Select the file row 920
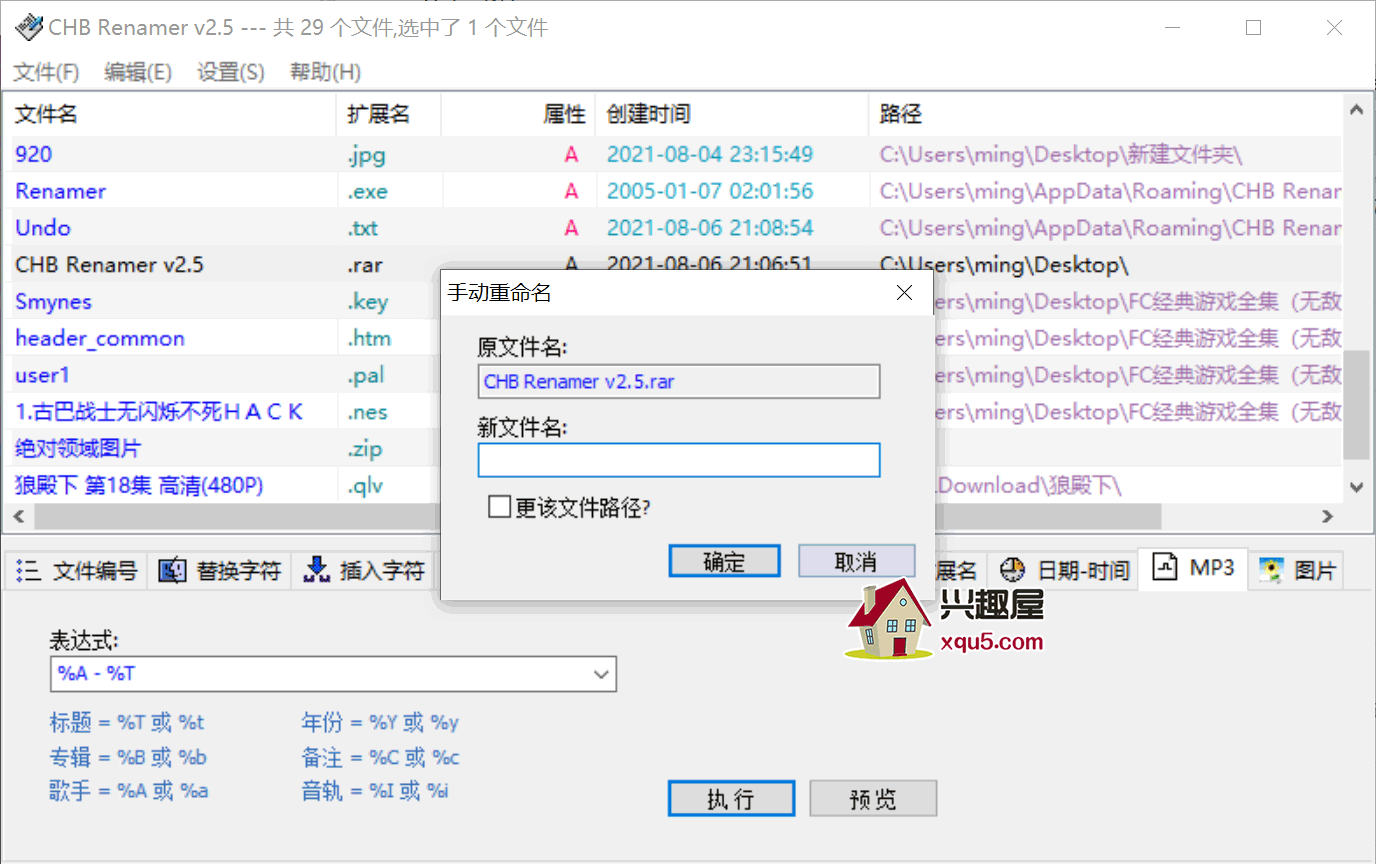Image resolution: width=1376 pixels, height=864 pixels. coord(672,154)
